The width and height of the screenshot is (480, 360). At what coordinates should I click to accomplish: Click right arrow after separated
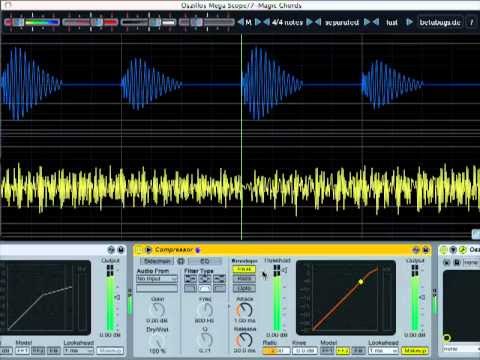point(367,22)
